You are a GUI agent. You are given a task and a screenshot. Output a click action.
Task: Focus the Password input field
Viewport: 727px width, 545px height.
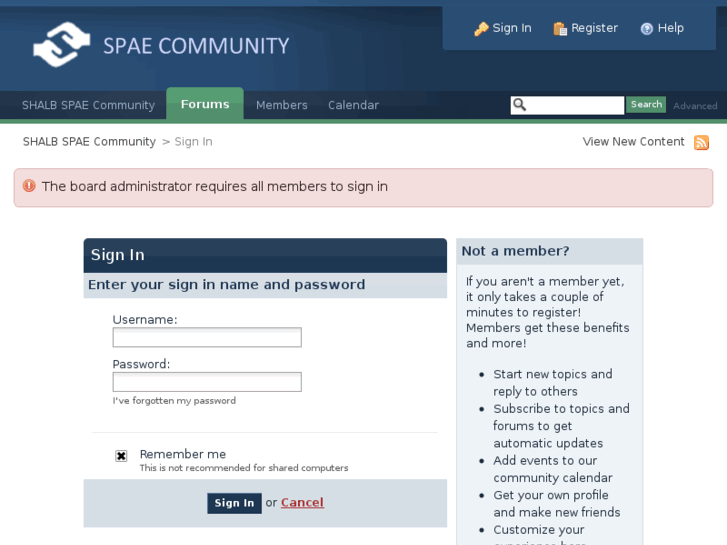207,382
